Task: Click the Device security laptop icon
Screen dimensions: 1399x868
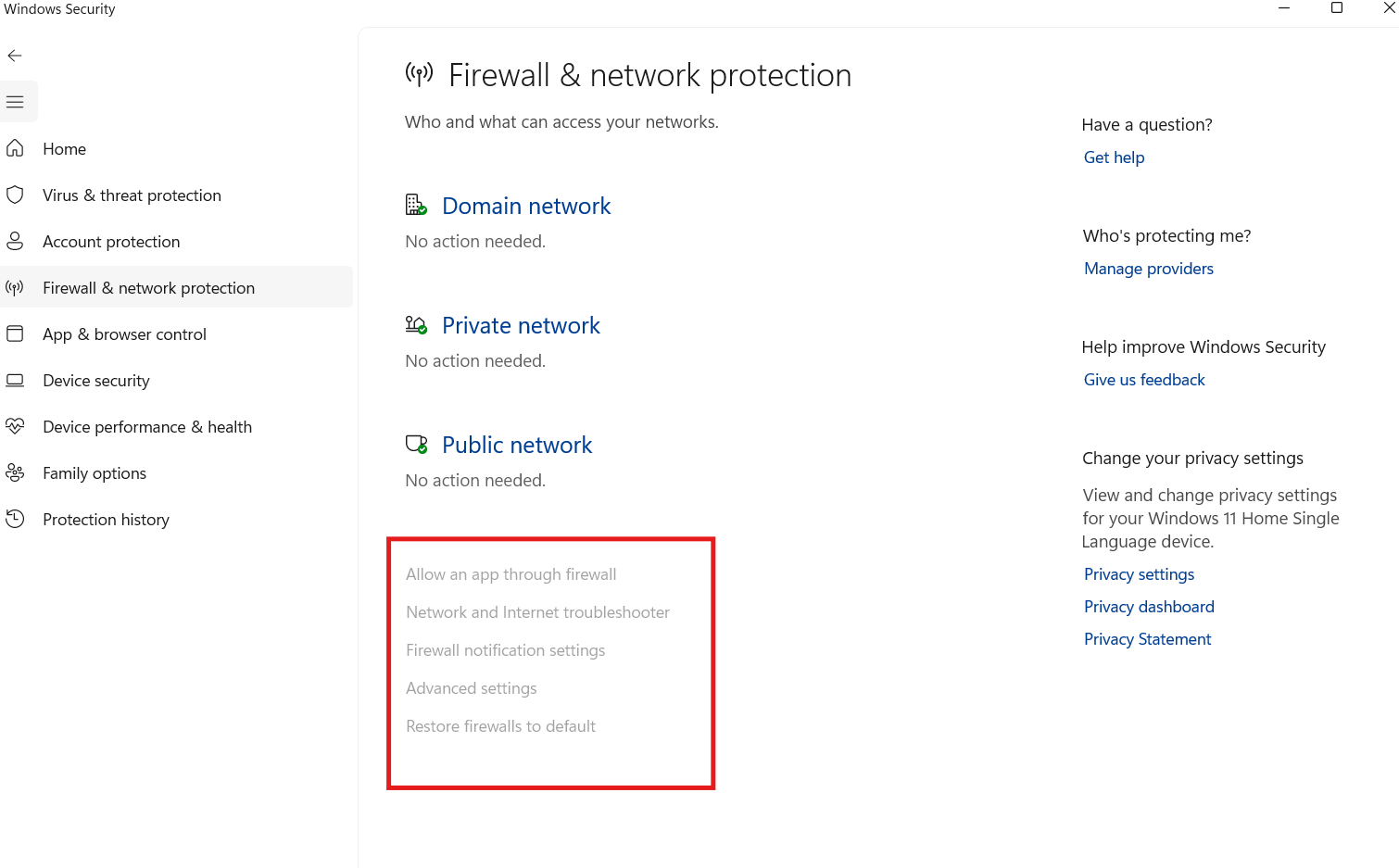Action: coord(15,380)
